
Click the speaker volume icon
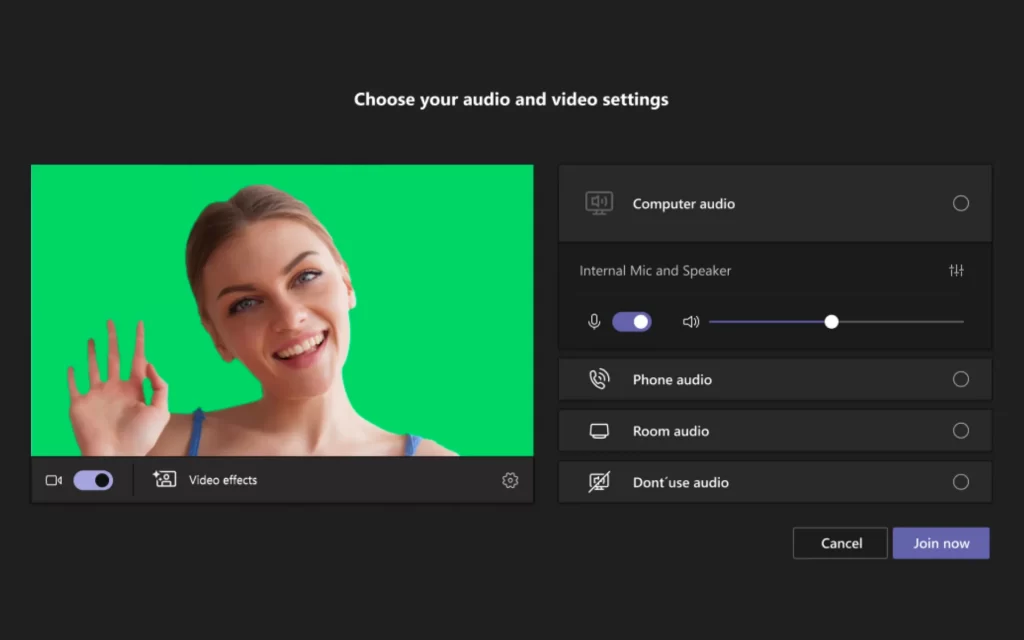[691, 321]
